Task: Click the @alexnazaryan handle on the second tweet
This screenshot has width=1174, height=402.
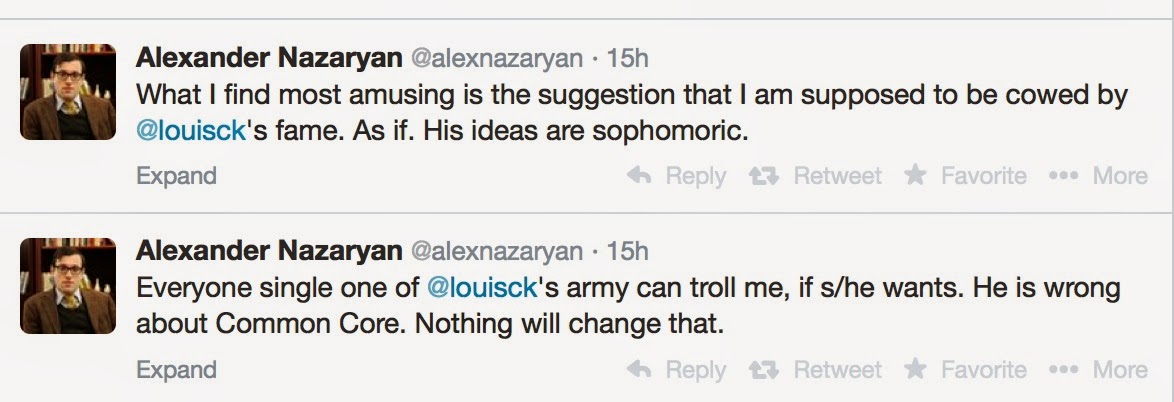Action: tap(496, 250)
